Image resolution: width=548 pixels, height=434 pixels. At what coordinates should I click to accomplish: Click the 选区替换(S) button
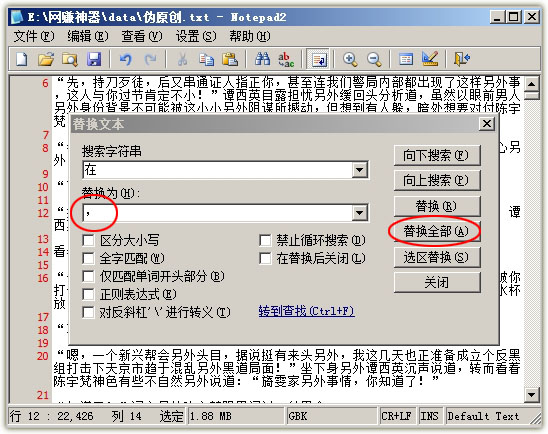pyautogui.click(x=437, y=257)
